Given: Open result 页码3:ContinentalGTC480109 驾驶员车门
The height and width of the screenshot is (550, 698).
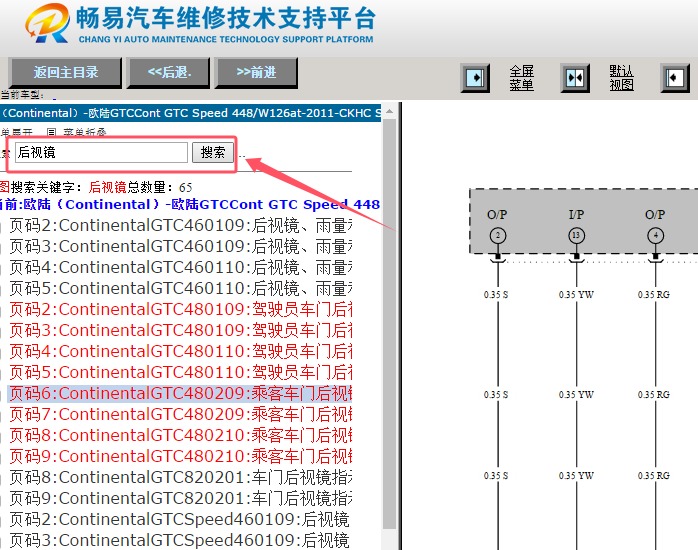Looking at the screenshot, I should click(180, 330).
